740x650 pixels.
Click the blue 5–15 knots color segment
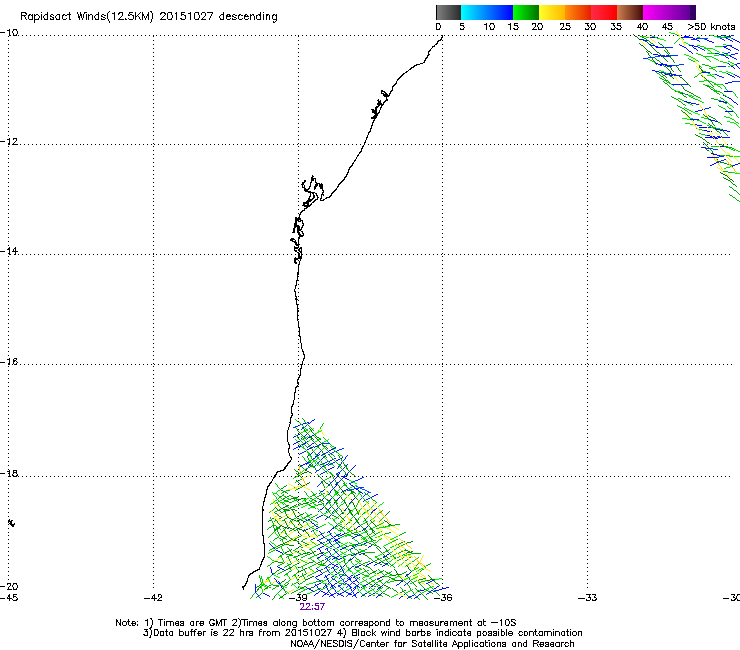(x=487, y=12)
